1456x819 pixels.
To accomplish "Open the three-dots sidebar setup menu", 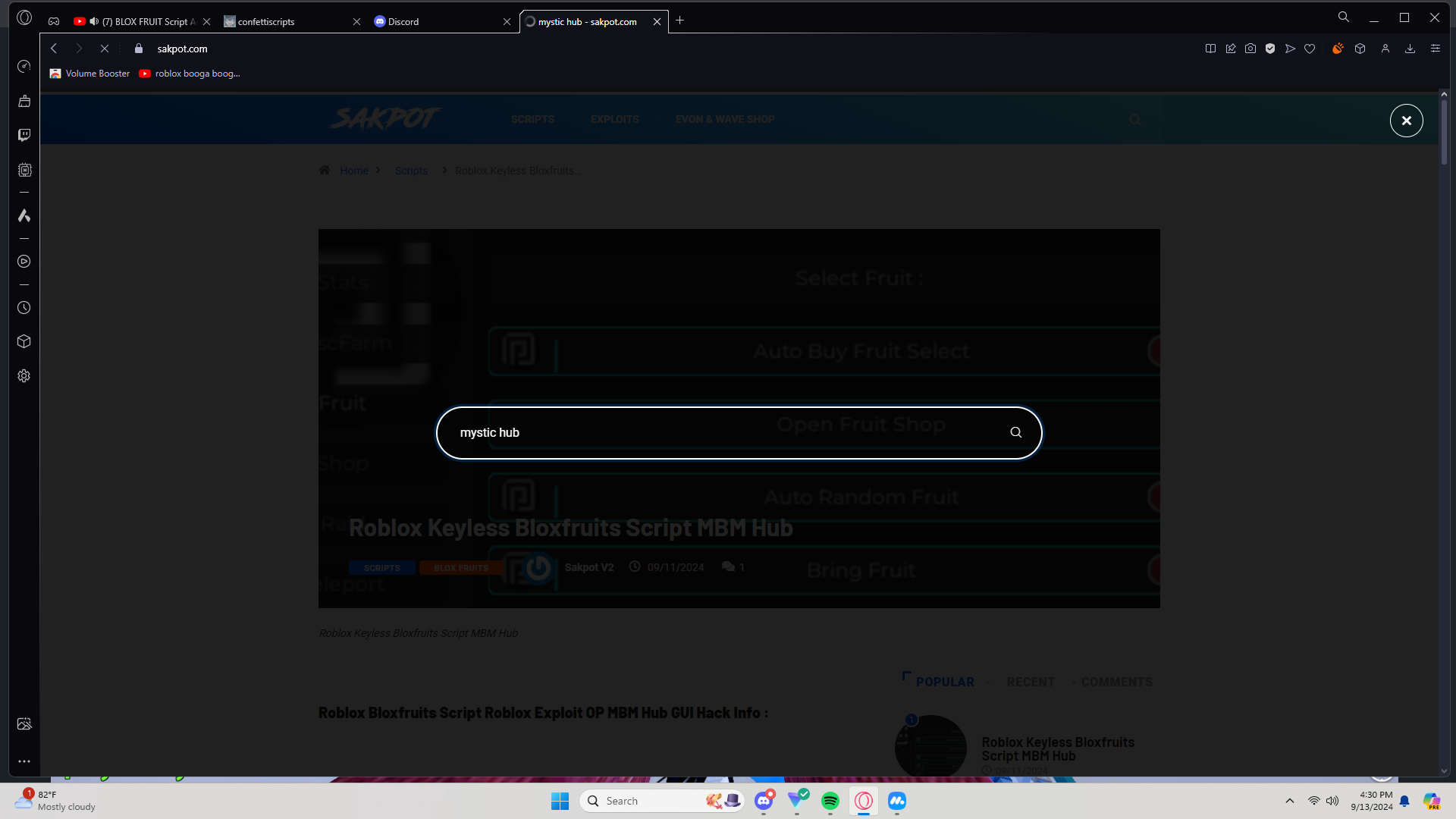I will pos(24,761).
